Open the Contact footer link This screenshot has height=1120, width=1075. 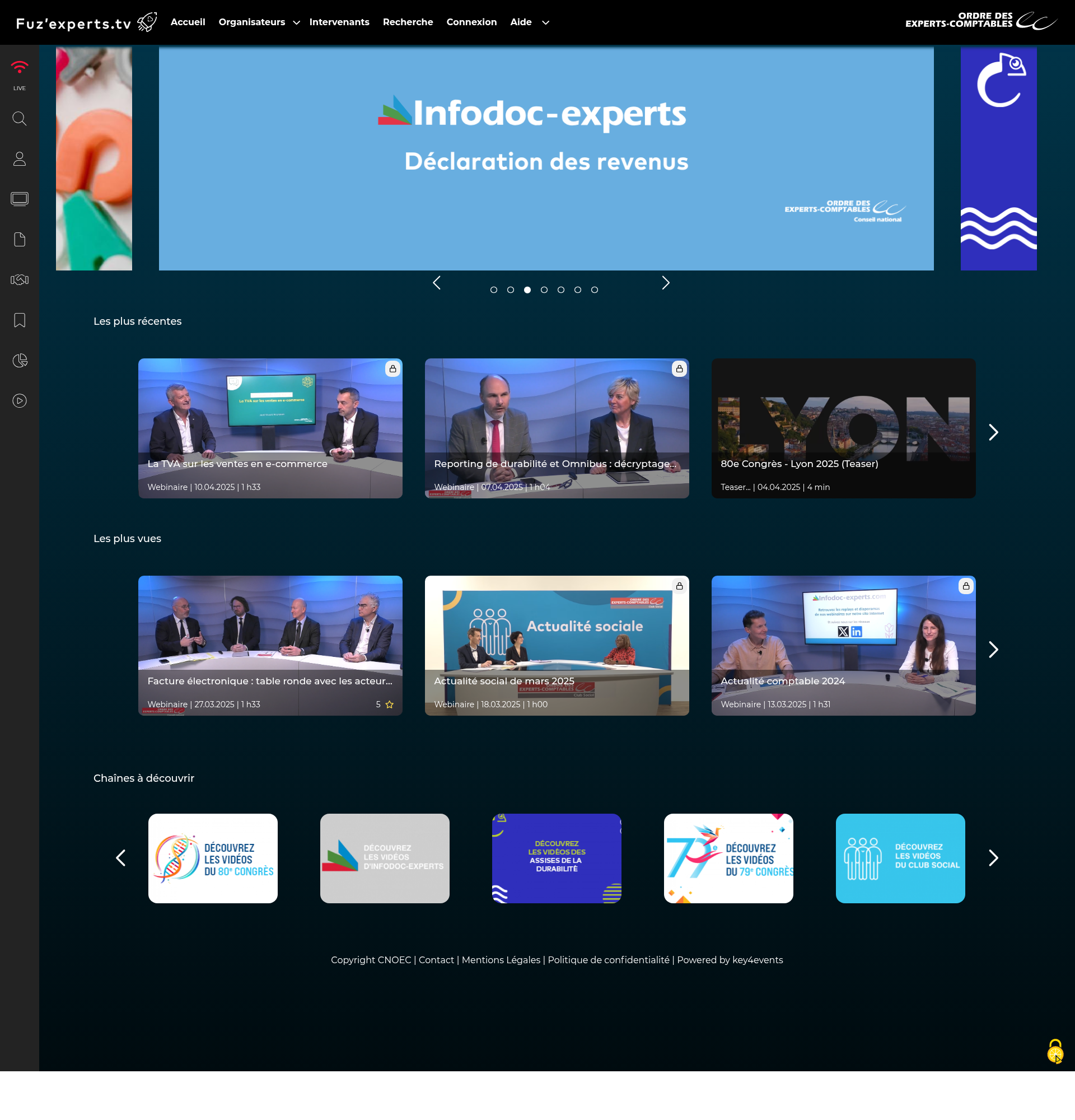436,960
